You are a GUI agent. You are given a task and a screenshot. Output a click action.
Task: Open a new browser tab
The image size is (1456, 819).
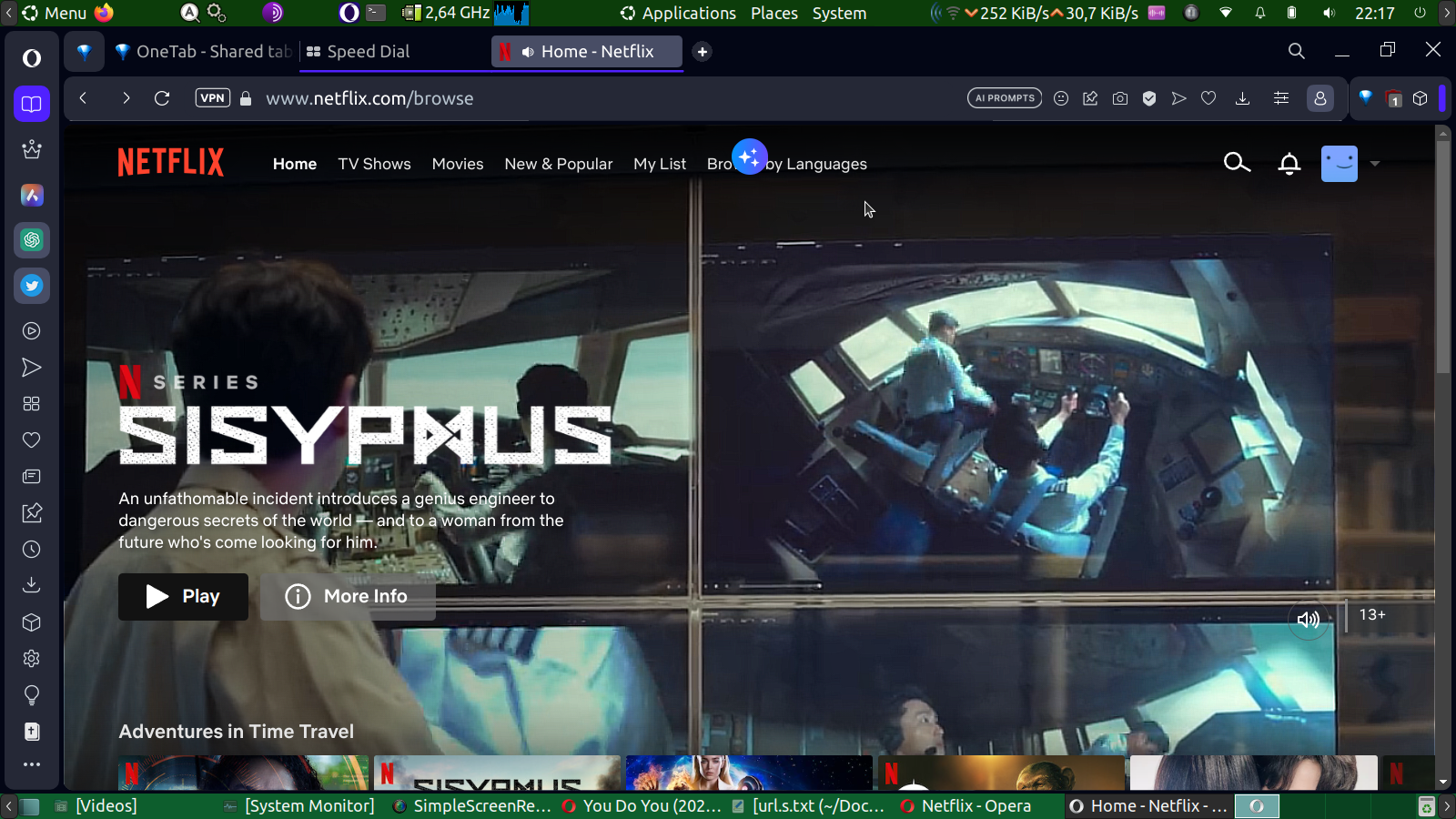coord(703,52)
